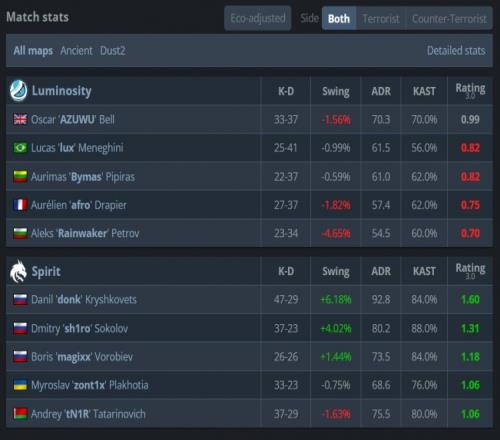Click the Luminosity team logo
The image size is (500, 440).
tap(18, 90)
